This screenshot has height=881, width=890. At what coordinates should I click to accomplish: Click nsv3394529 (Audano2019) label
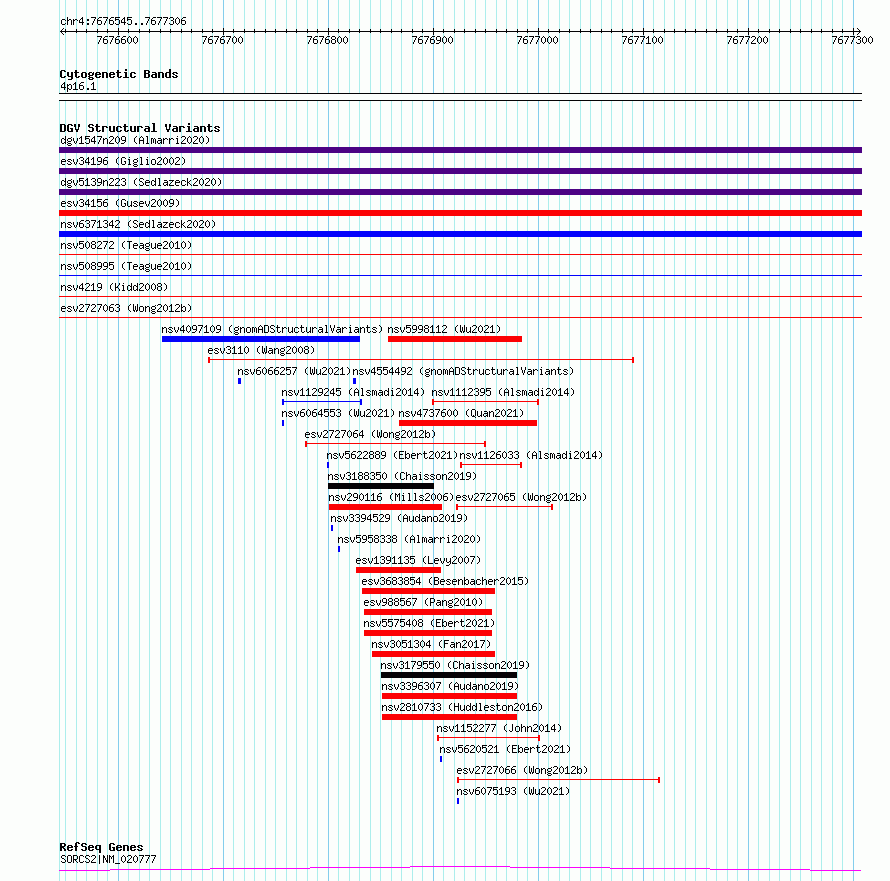pyautogui.click(x=399, y=518)
